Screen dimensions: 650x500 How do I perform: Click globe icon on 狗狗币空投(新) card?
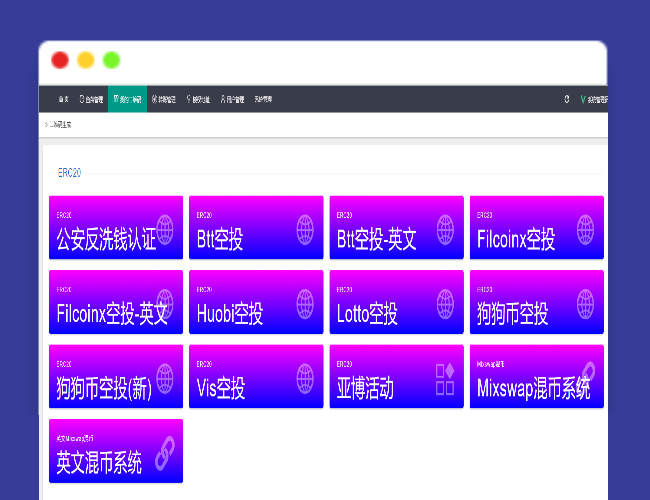coord(165,378)
